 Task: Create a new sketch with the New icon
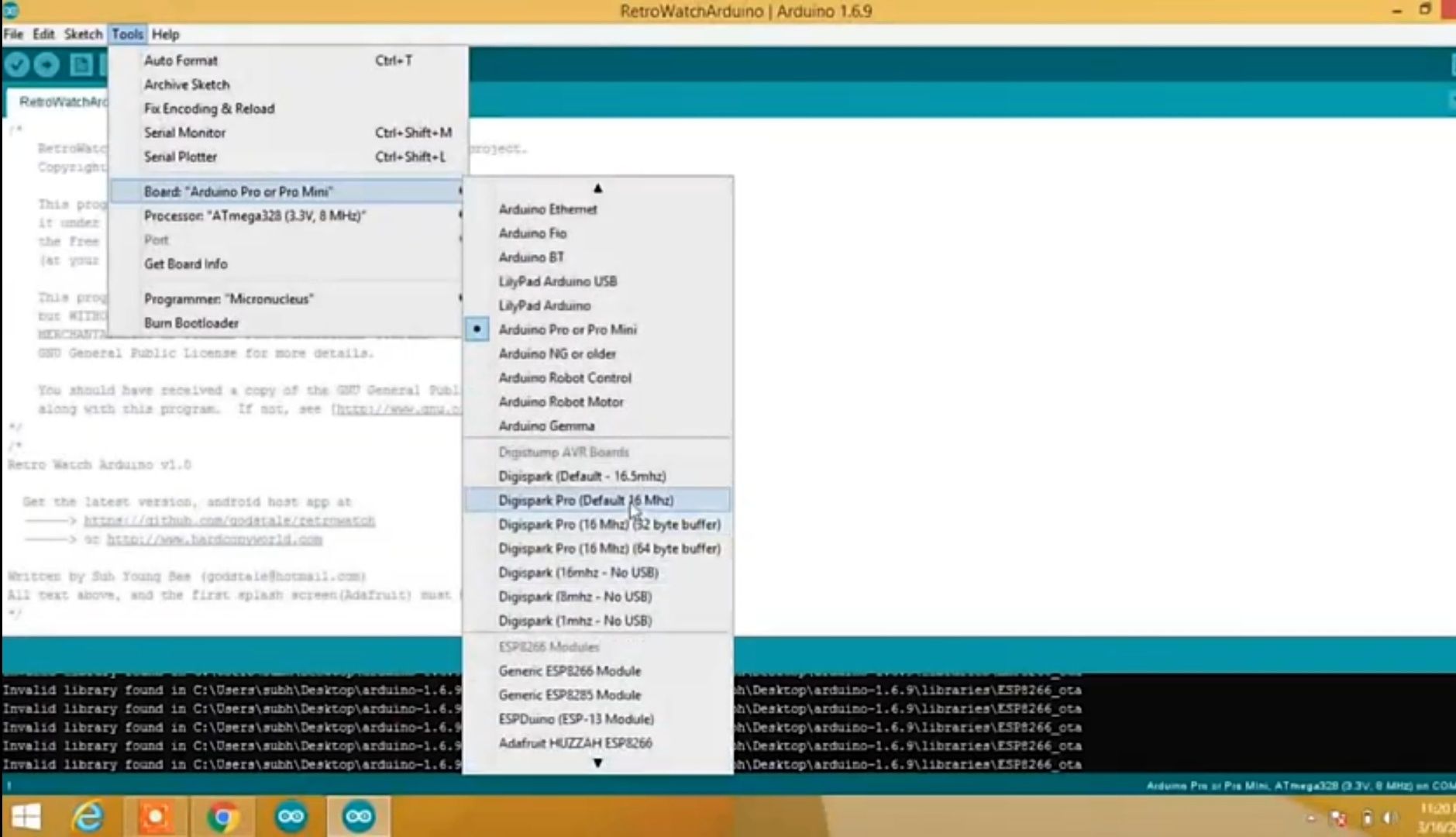pyautogui.click(x=80, y=64)
